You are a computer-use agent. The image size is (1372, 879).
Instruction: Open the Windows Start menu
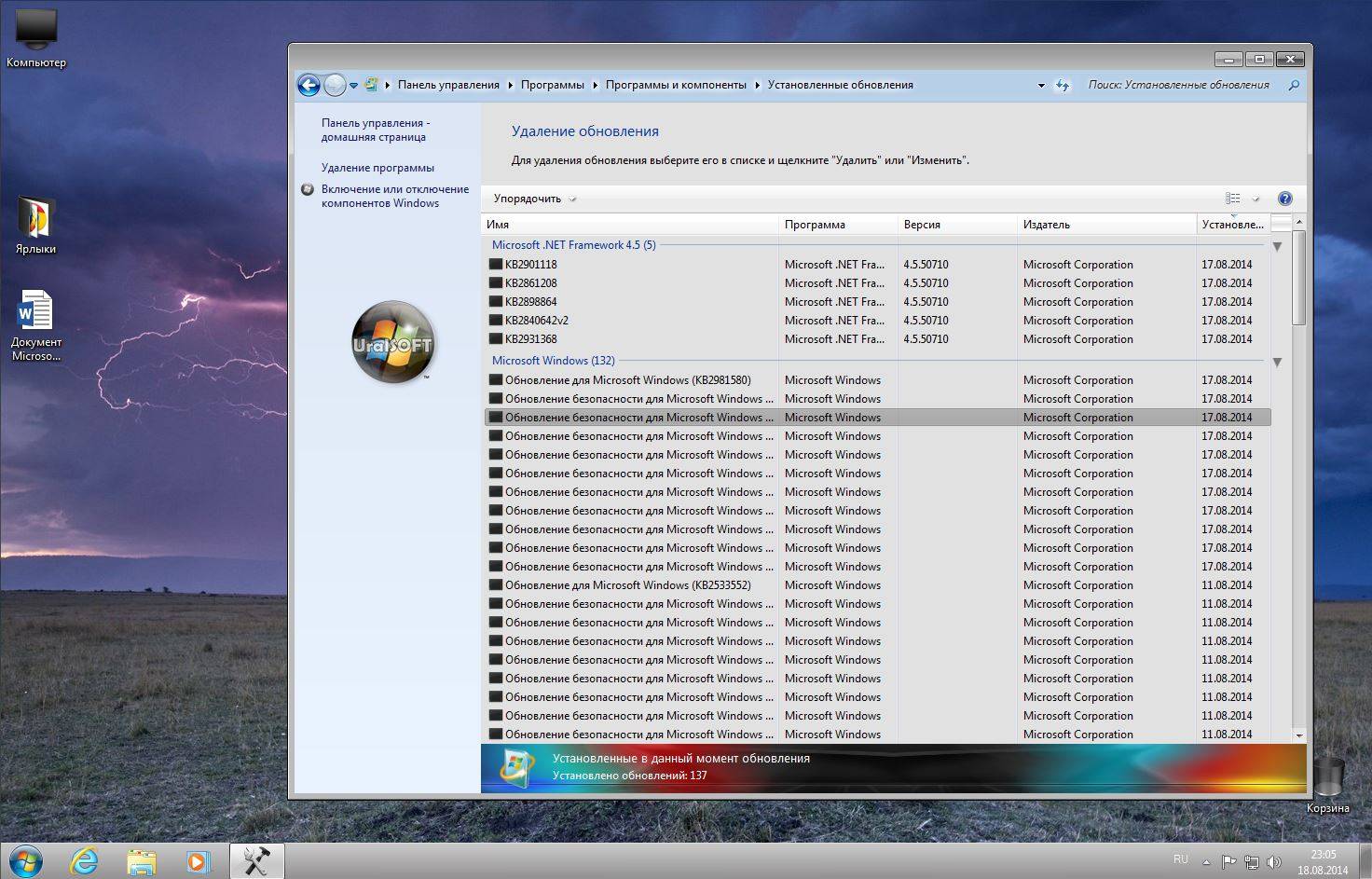[25, 861]
